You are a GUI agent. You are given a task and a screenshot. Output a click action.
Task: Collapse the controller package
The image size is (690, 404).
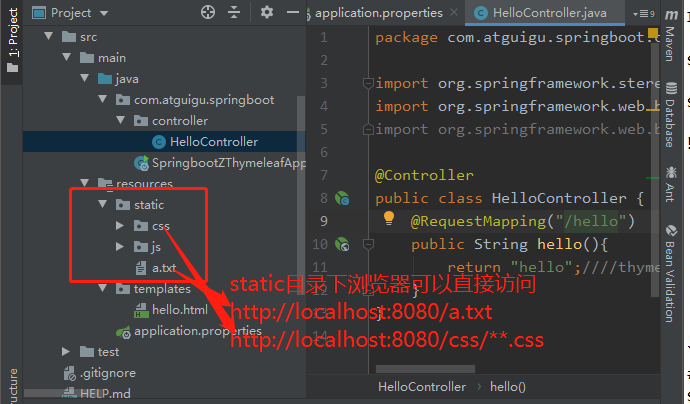pyautogui.click(x=121, y=120)
